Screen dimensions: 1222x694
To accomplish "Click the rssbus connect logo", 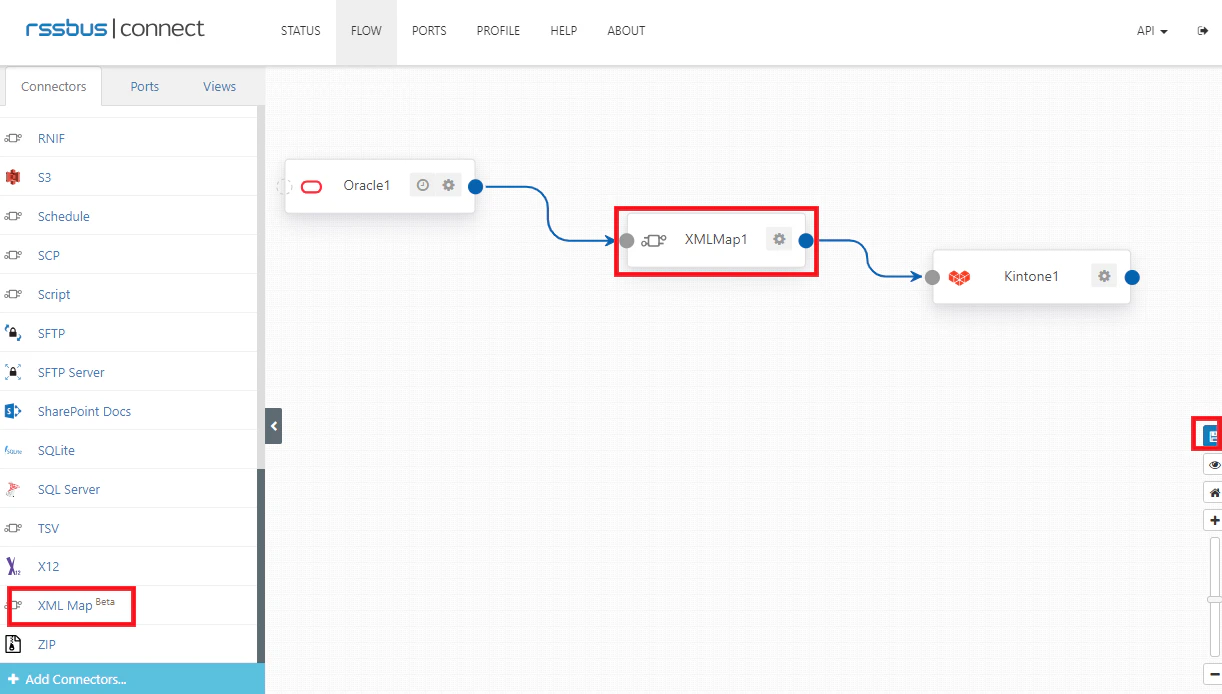I will pos(115,29).
